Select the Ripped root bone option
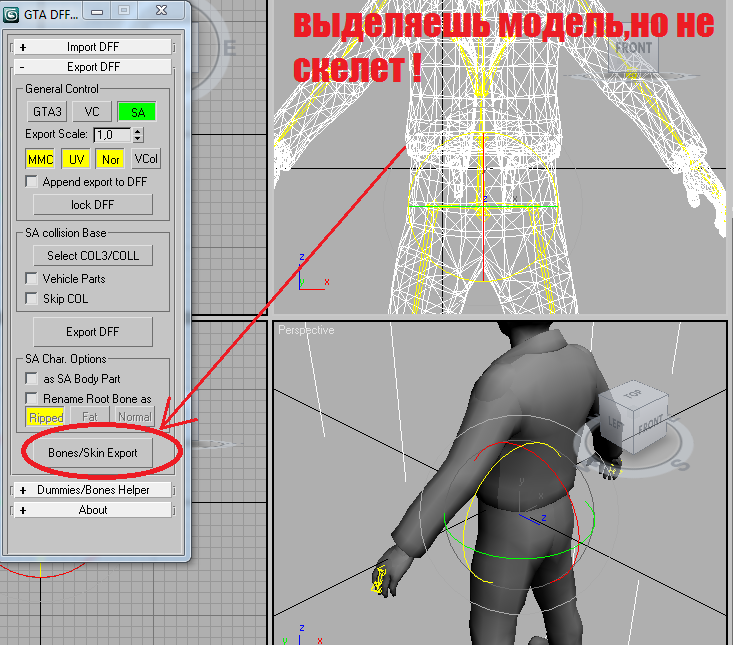The image size is (733, 645). tap(45, 417)
